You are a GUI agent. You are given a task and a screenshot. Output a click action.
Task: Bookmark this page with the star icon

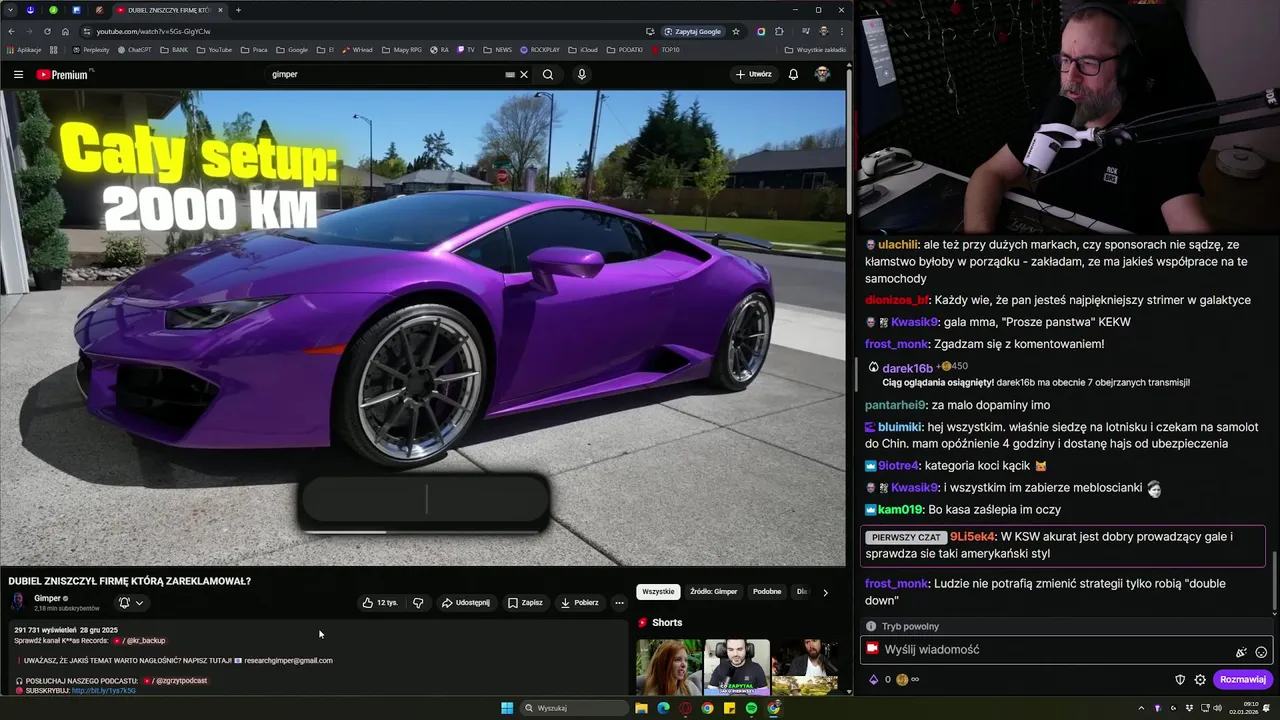[x=736, y=31]
